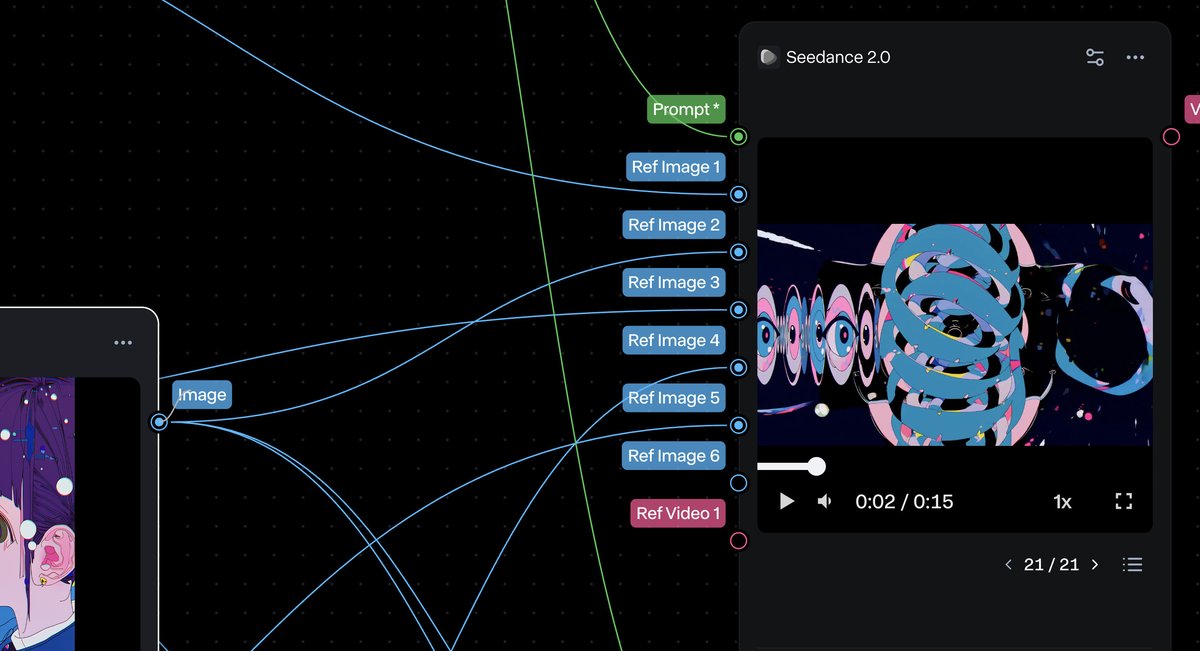Select the Ref Image 4 label
This screenshot has height=651, width=1200.
(674, 340)
